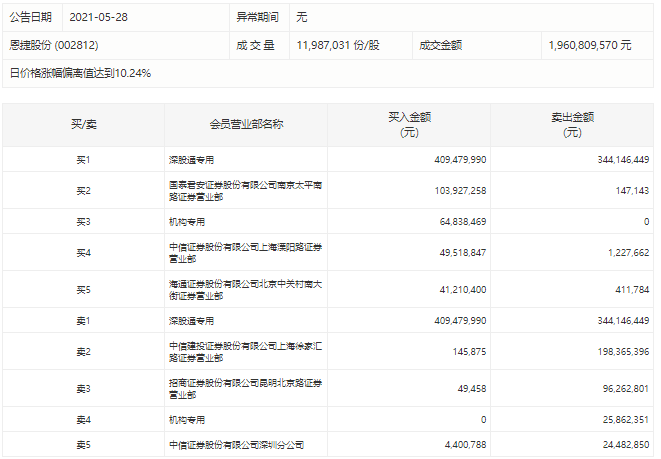Screen dimensions: 661x459
Task: Open the 招商证券昆明北京路 branch entry
Action: [x=246, y=388]
